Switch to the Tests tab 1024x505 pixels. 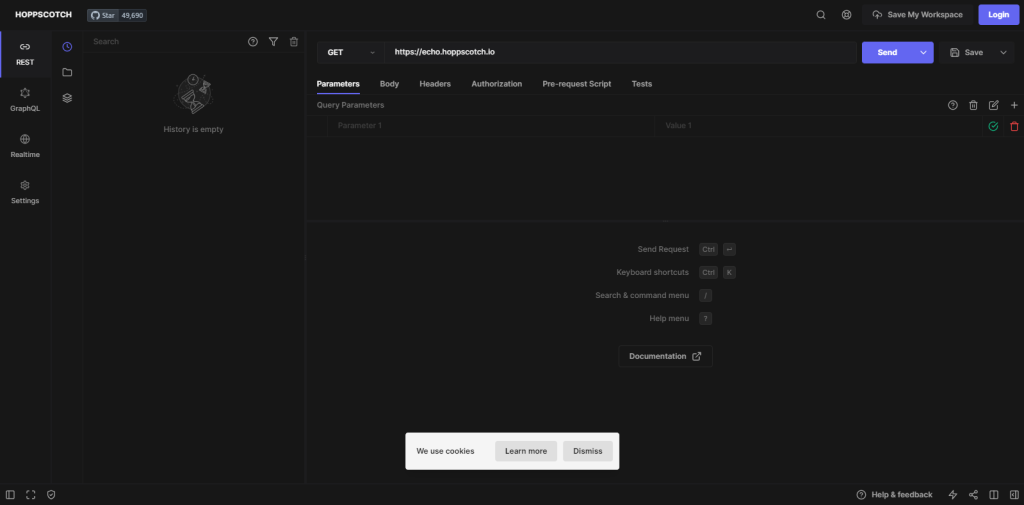click(641, 84)
